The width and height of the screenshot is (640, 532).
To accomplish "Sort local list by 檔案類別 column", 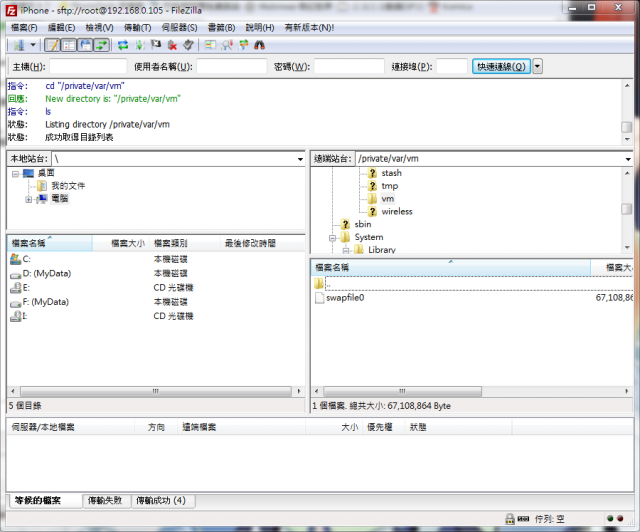I will (184, 243).
